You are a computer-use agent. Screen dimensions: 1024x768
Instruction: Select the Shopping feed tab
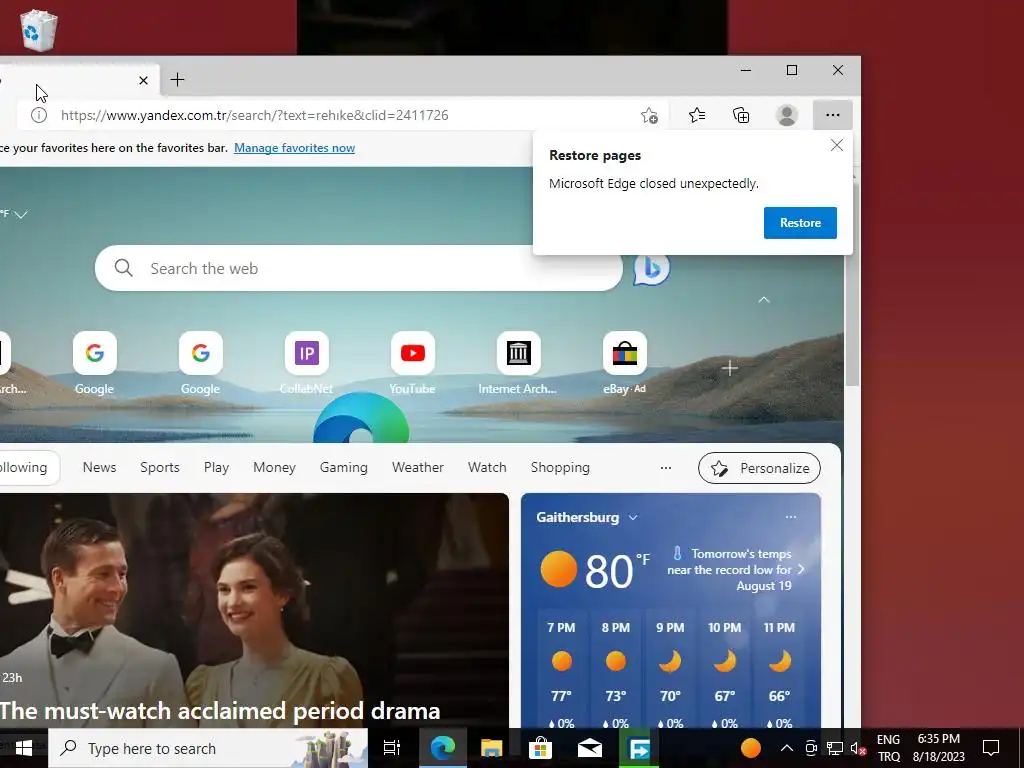(560, 468)
